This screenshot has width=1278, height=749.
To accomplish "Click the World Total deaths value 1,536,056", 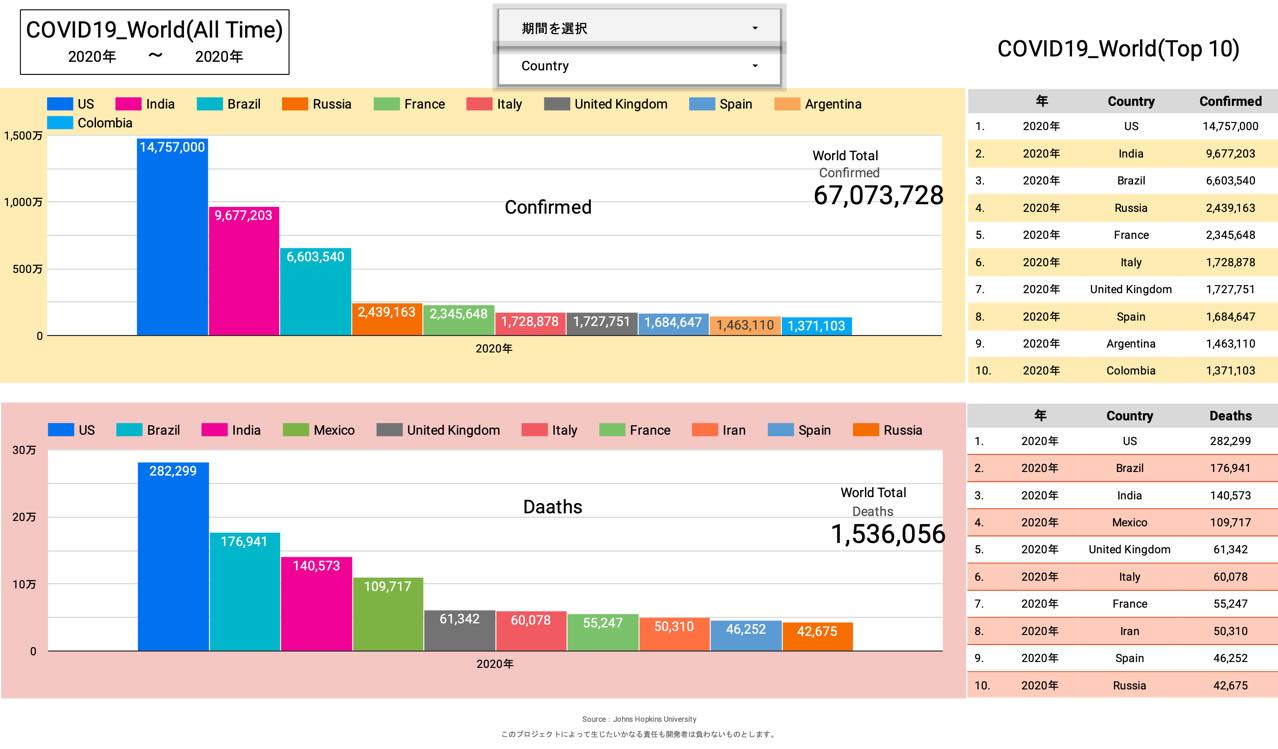I will [887, 535].
